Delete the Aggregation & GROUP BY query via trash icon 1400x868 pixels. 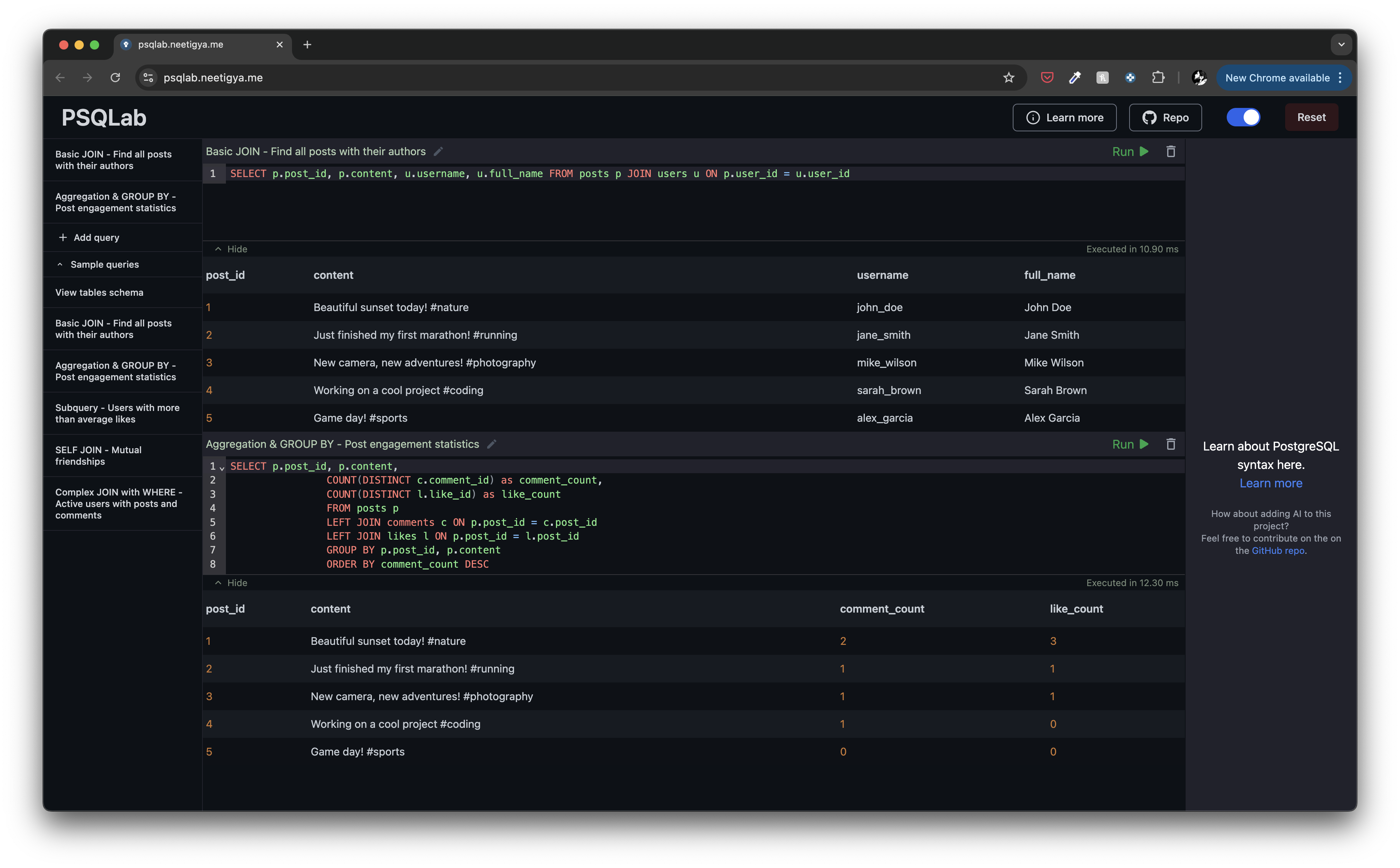coord(1170,444)
